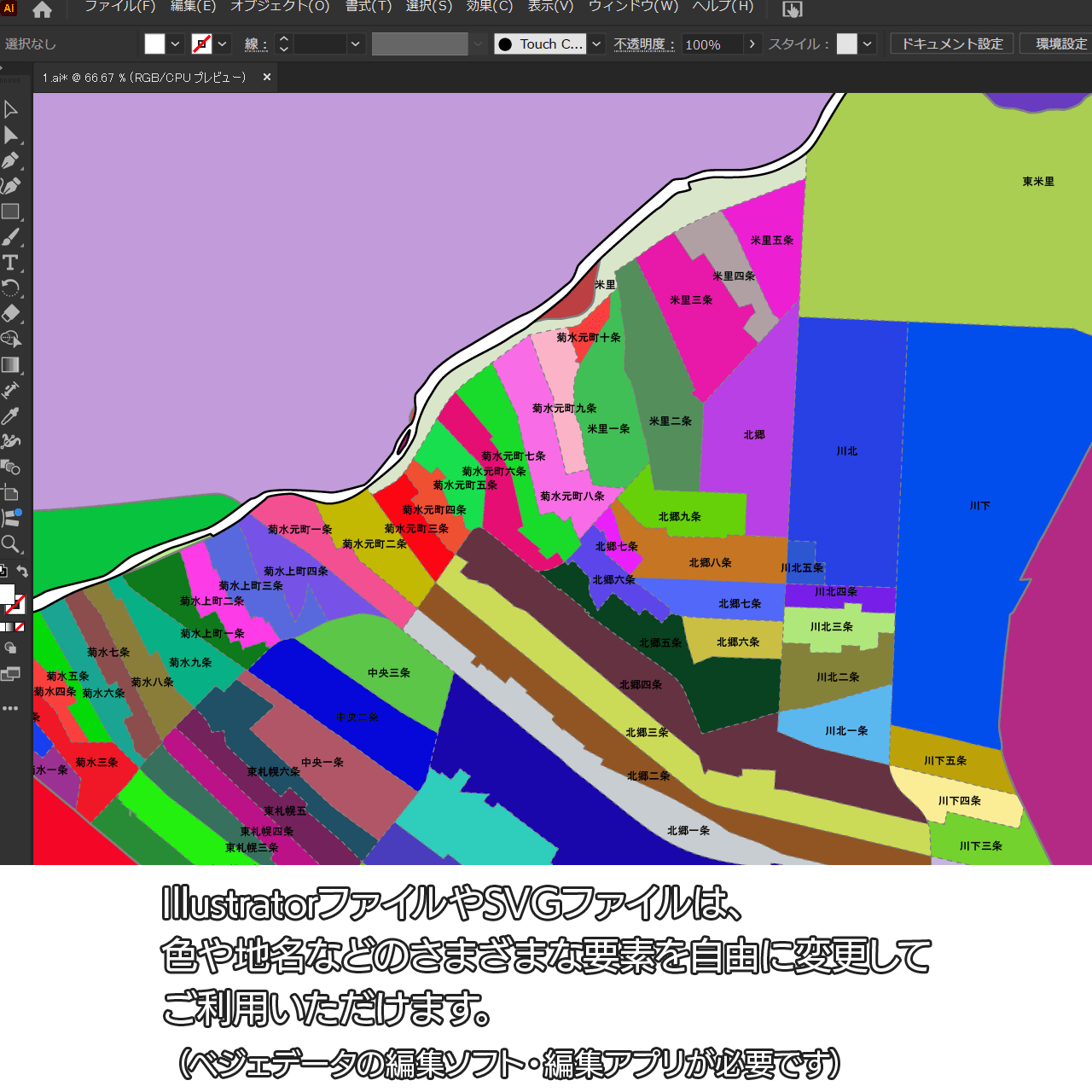
Task: Click the opacity 100% input field
Action: 711,44
